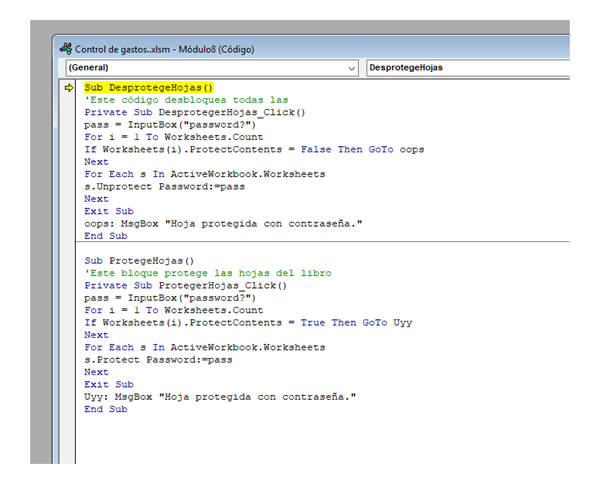This screenshot has height=484, width=600.
Task: Click the yellow execution pointer arrow in margin
Action: click(x=69, y=88)
